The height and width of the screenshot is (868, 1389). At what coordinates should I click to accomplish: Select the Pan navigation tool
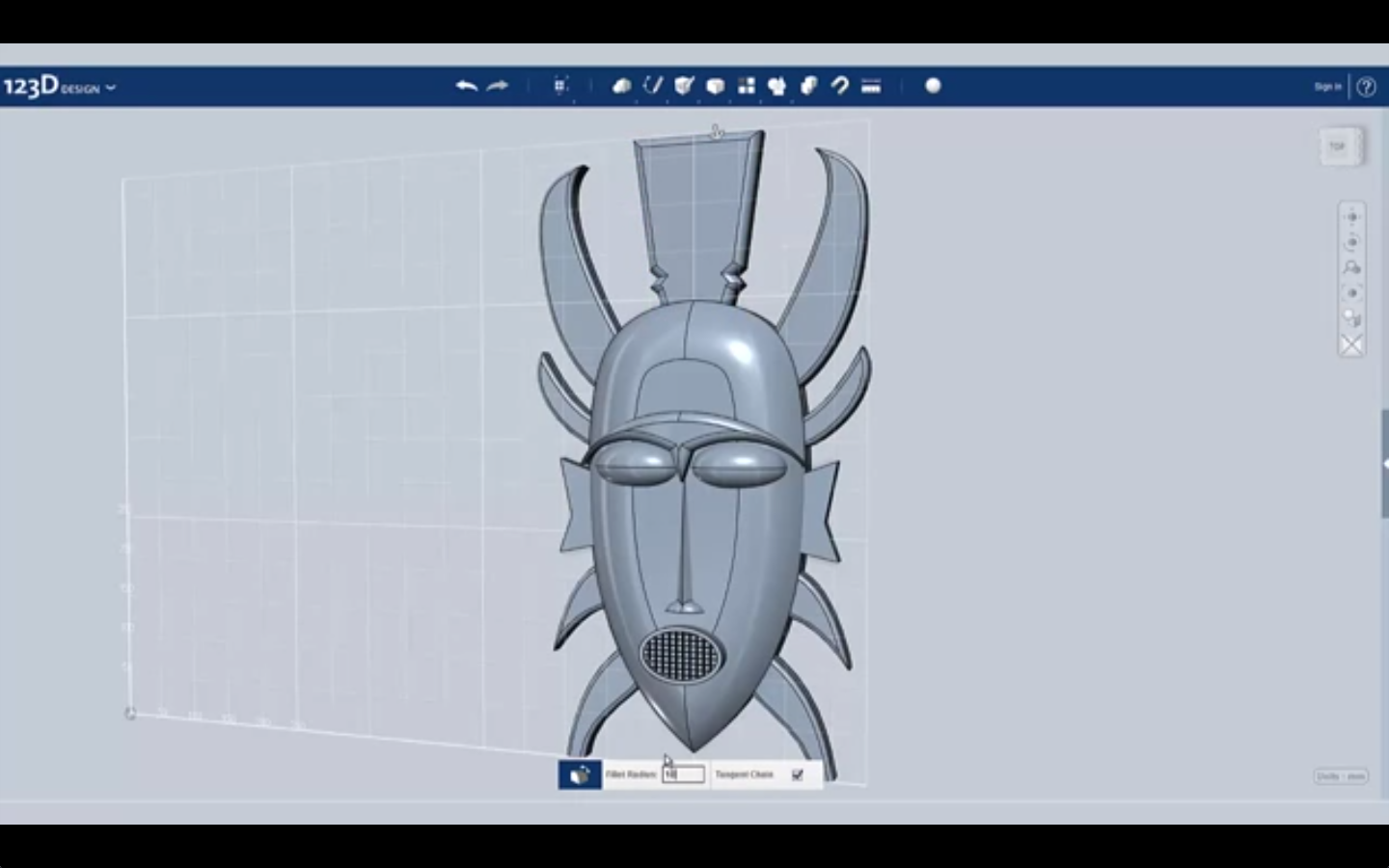1351,217
